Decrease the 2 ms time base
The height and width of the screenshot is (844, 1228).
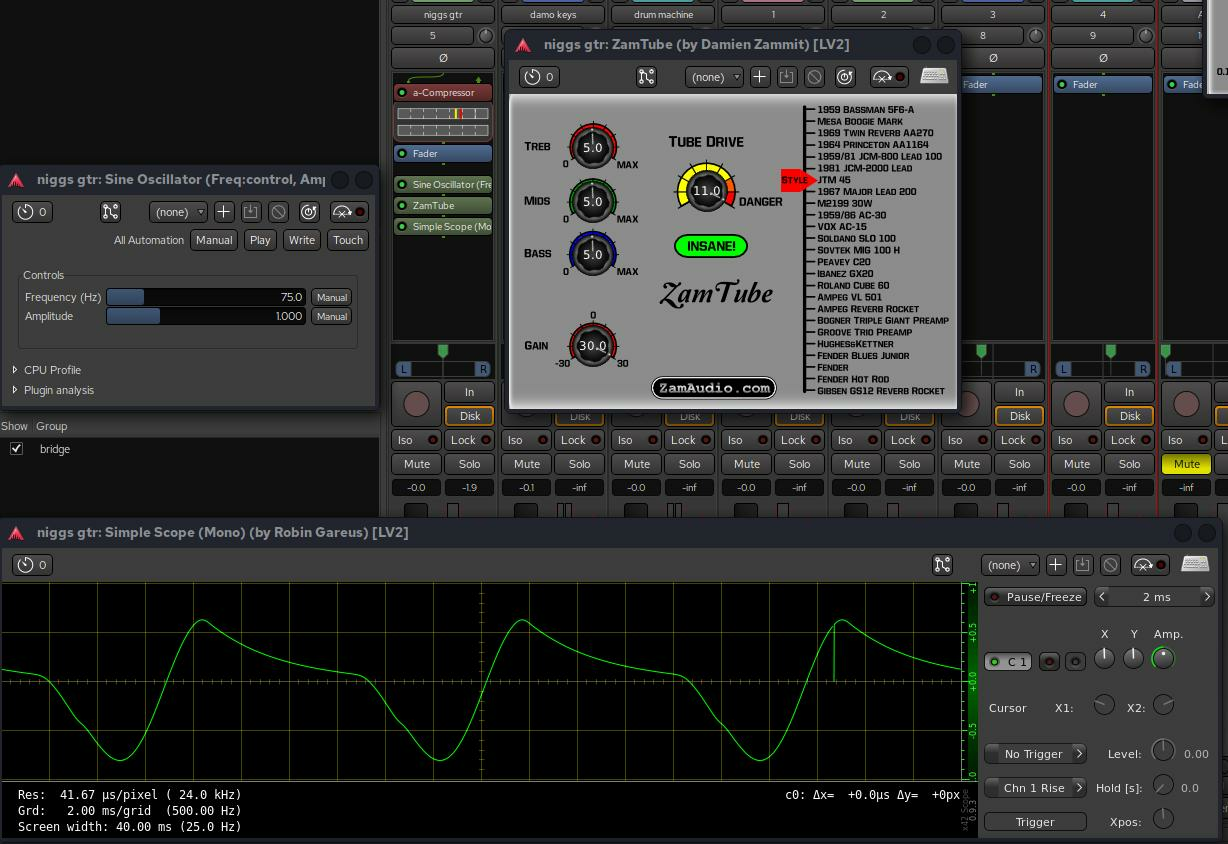coord(1103,597)
